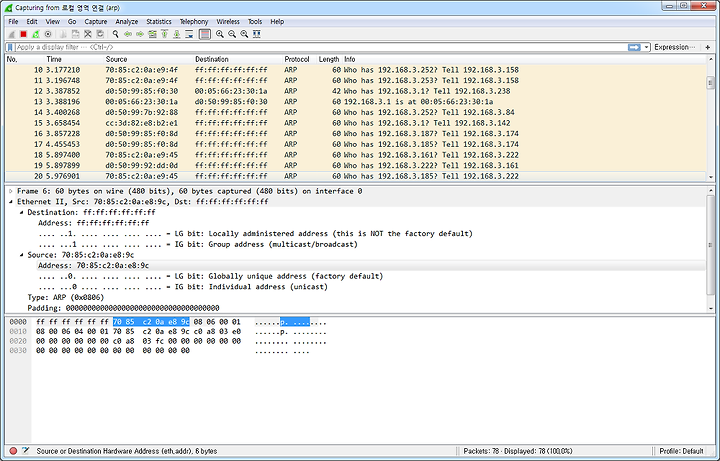The image size is (720, 461).
Task: Sort by the Length column header
Action: pyautogui.click(x=329, y=59)
